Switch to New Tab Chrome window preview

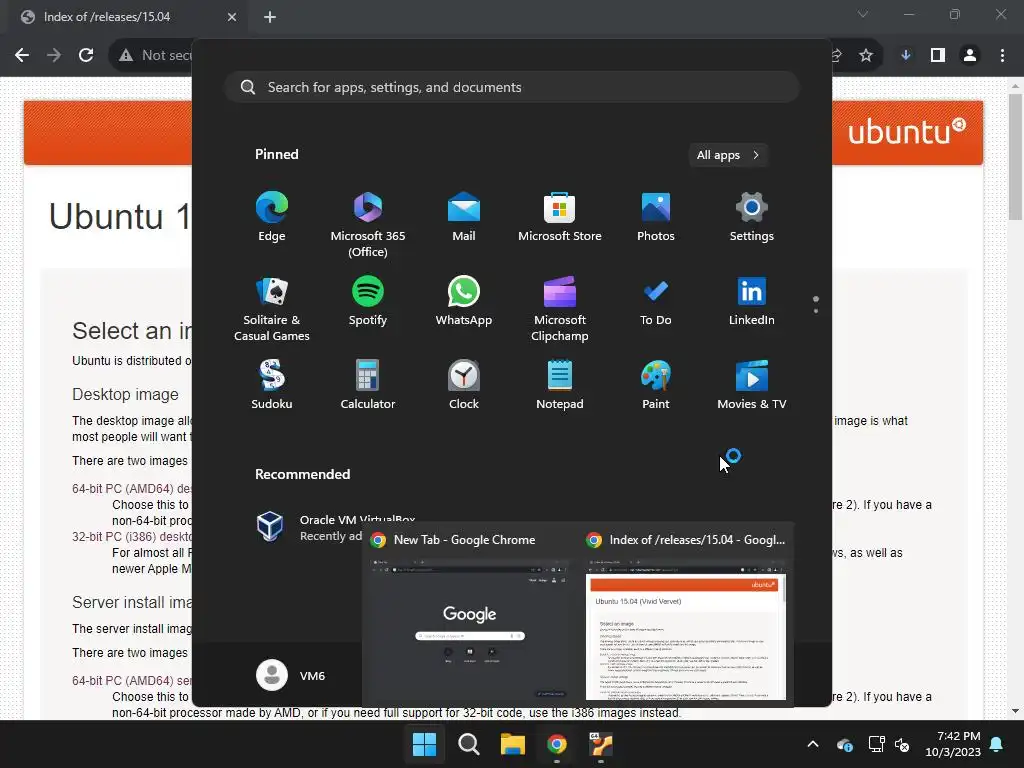coord(470,614)
